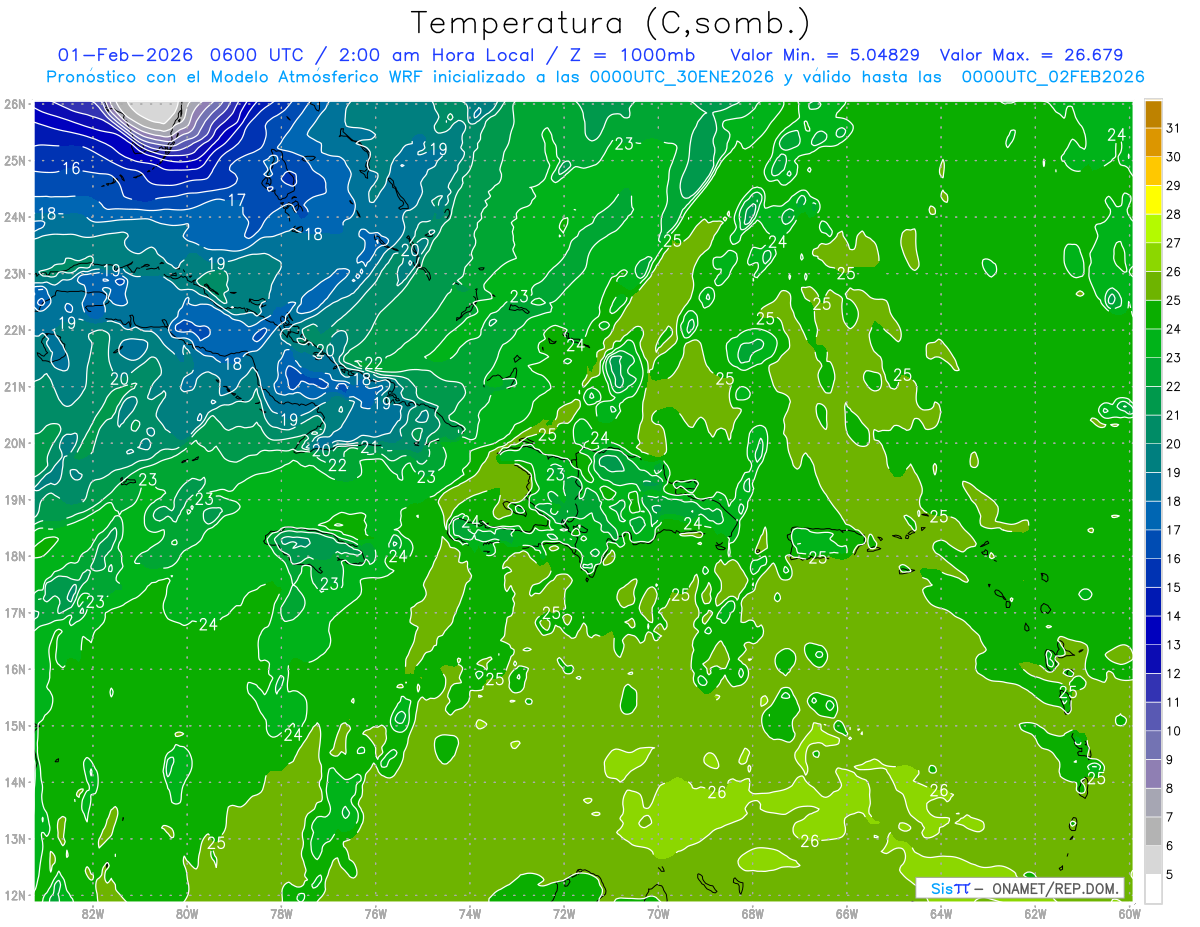
Task: Click the longitude label '82W'
Action: click(x=93, y=913)
